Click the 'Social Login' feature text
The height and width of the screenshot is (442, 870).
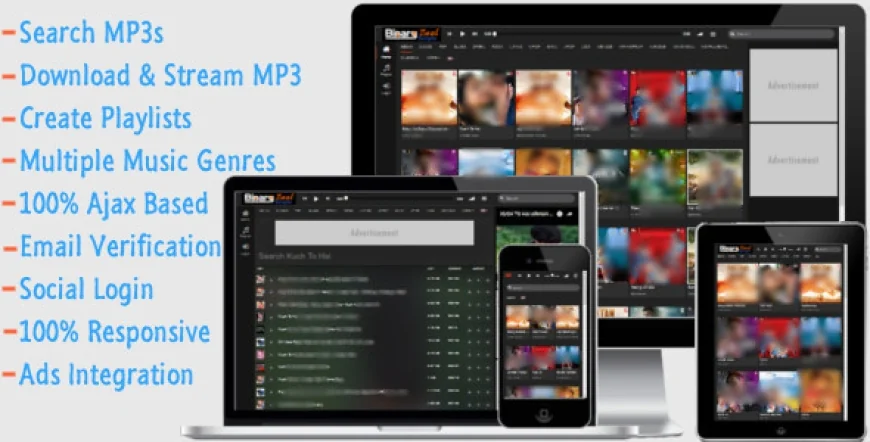pos(87,289)
